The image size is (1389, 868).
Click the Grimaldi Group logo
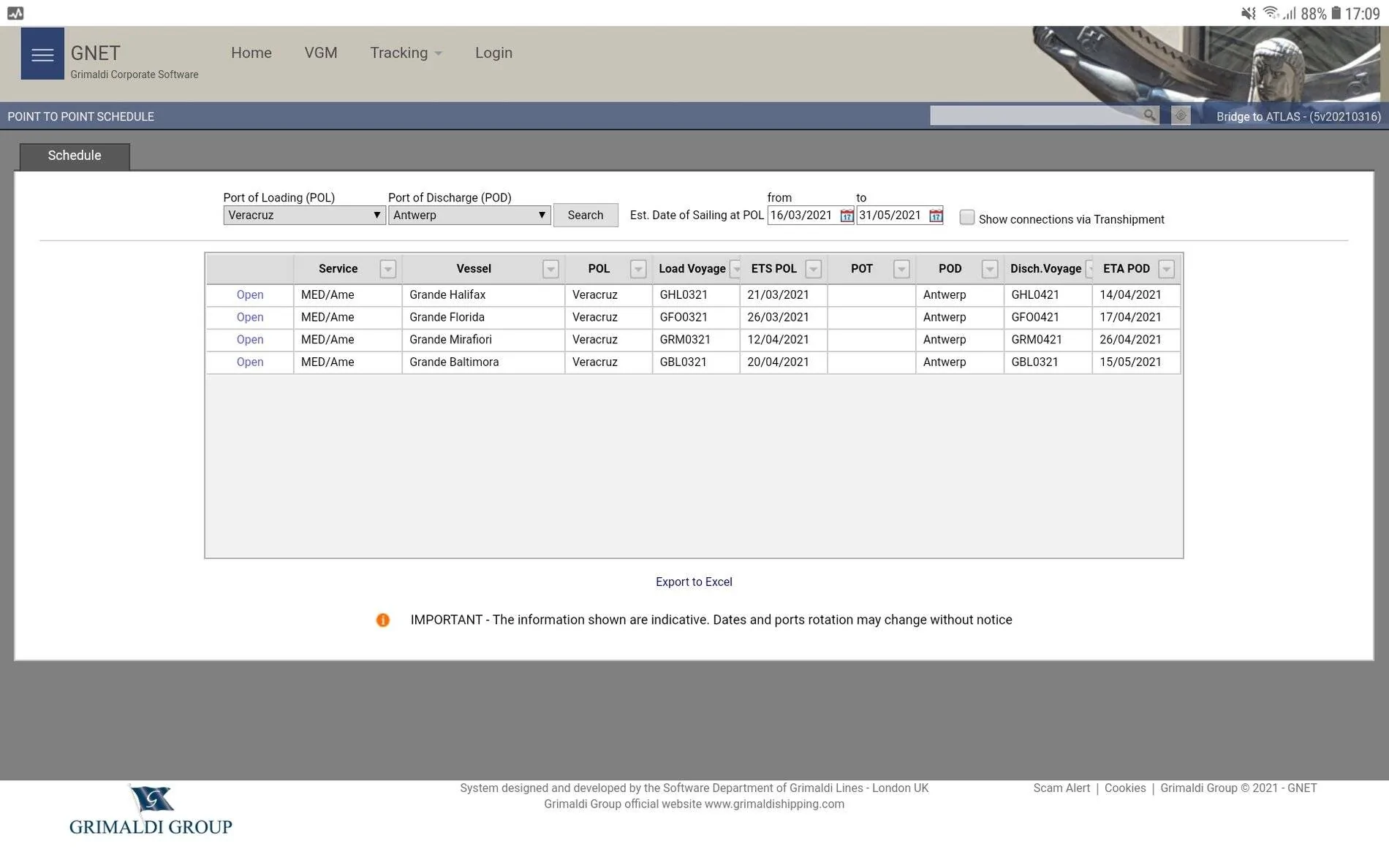pyautogui.click(x=151, y=810)
